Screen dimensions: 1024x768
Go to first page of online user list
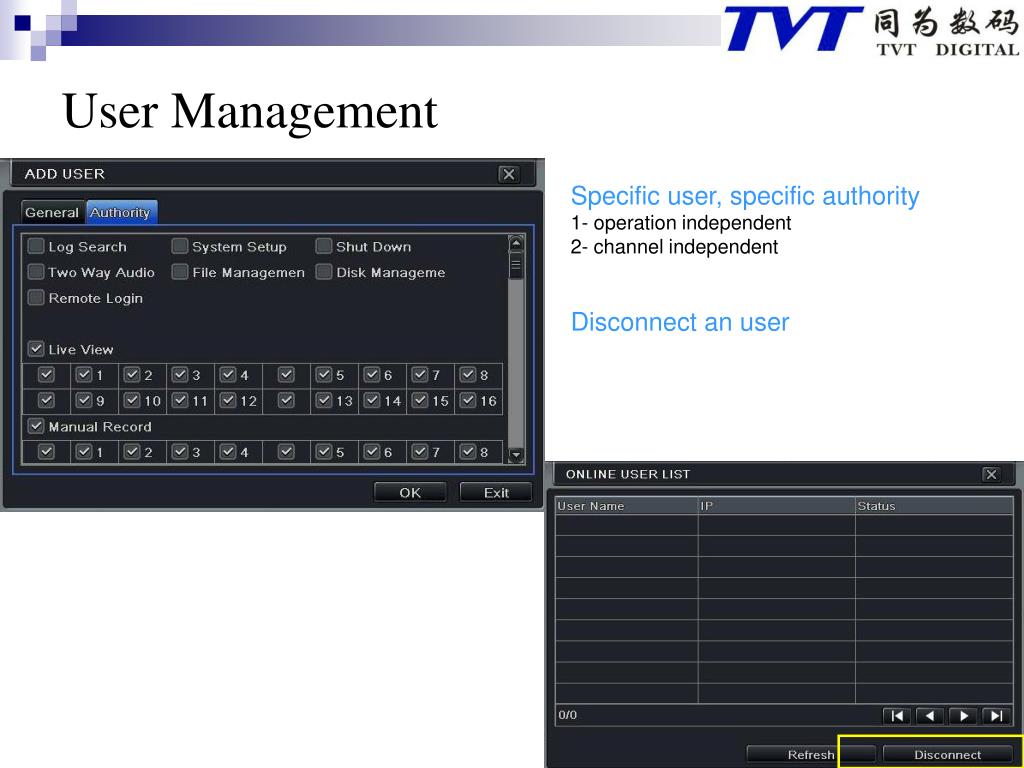pos(897,716)
